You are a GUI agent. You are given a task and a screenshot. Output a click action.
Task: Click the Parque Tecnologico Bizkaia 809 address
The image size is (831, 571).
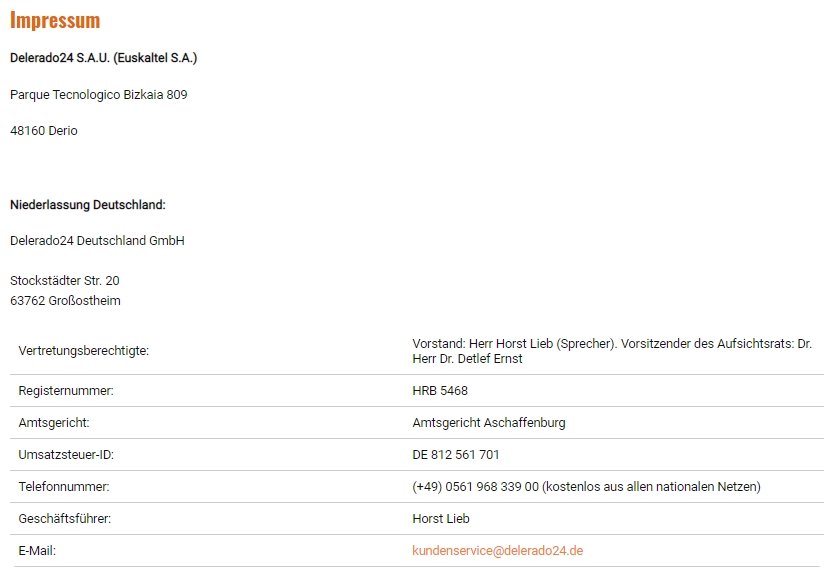tap(99, 94)
